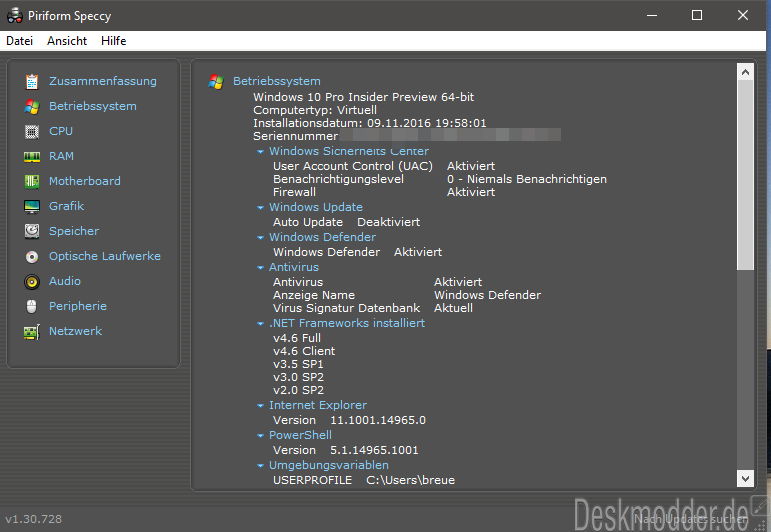The height and width of the screenshot is (532, 771).
Task: Click the Audio speaker icon
Action: (x=32, y=281)
